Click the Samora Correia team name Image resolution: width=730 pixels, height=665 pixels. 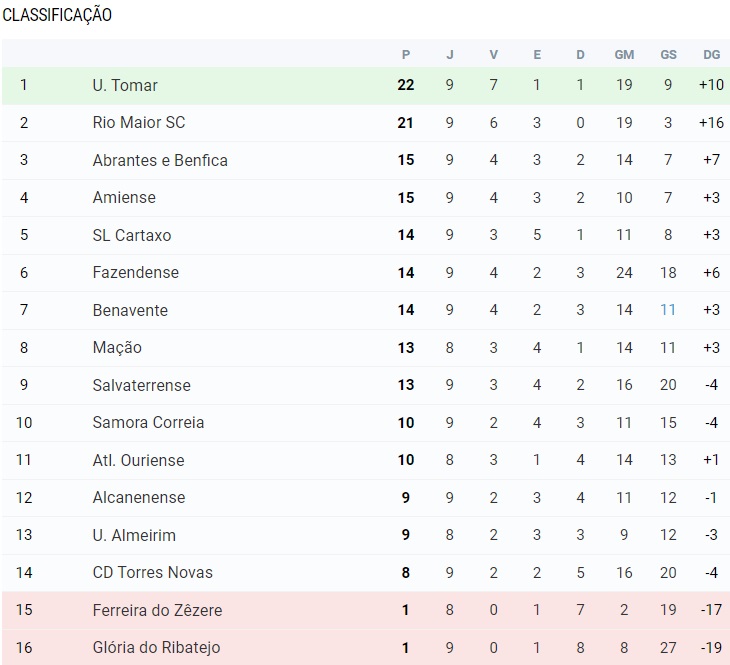[148, 422]
